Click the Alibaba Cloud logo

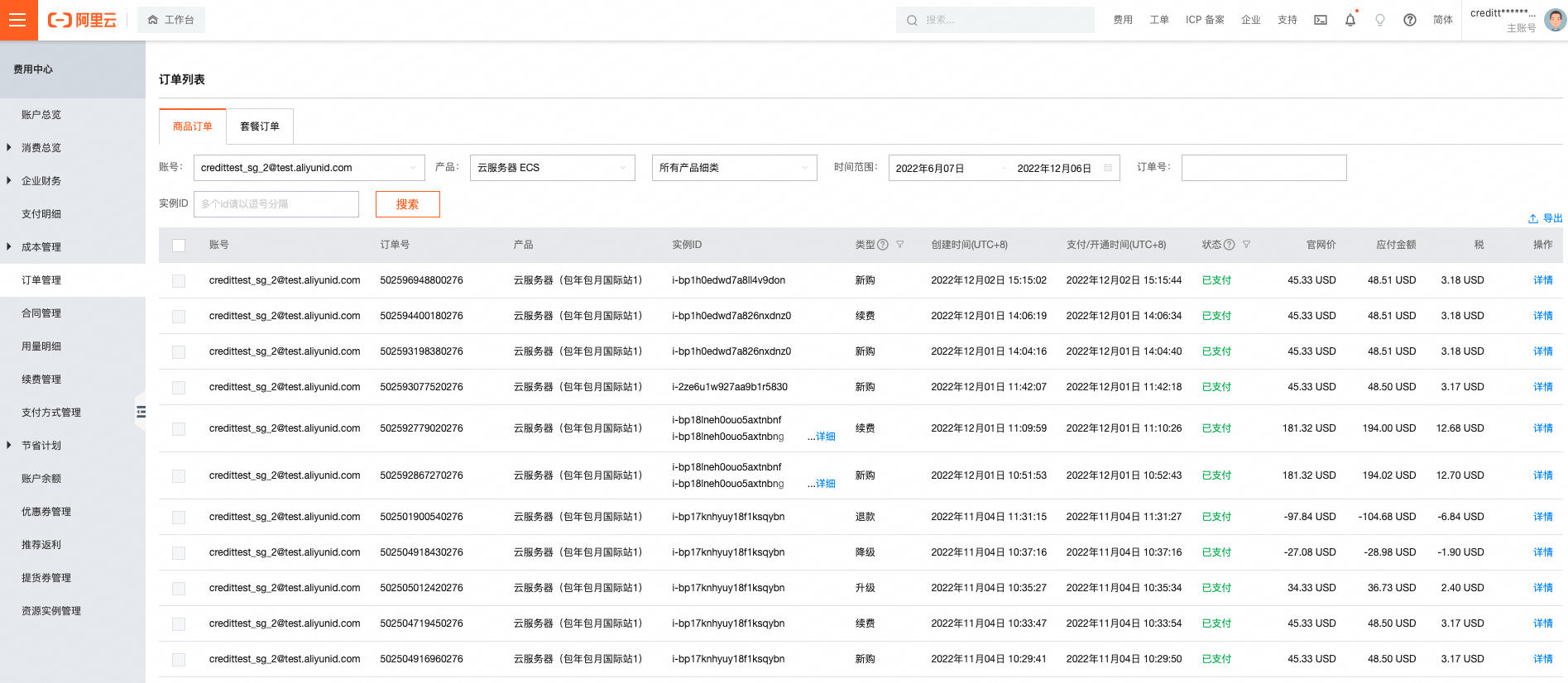82,20
